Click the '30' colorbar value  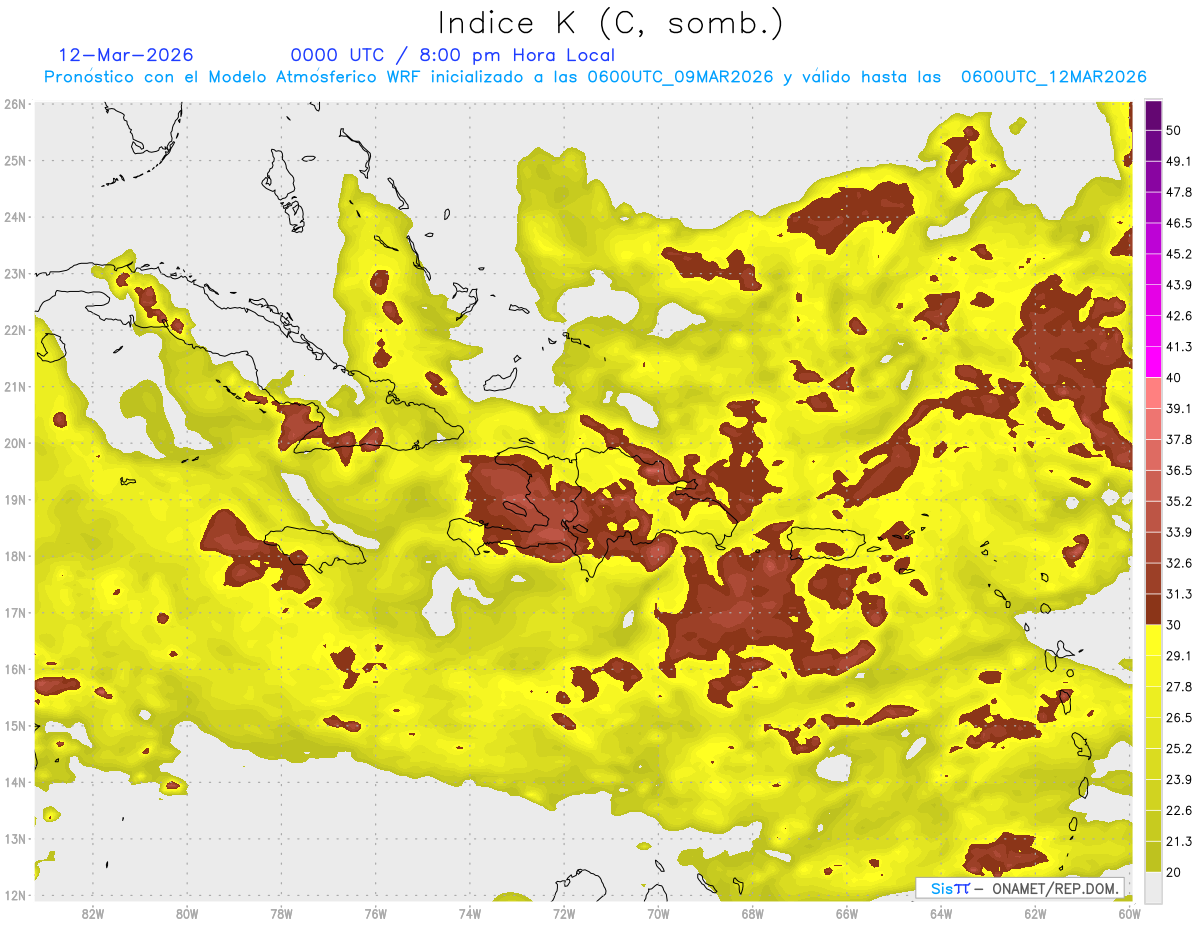[x=1173, y=625]
